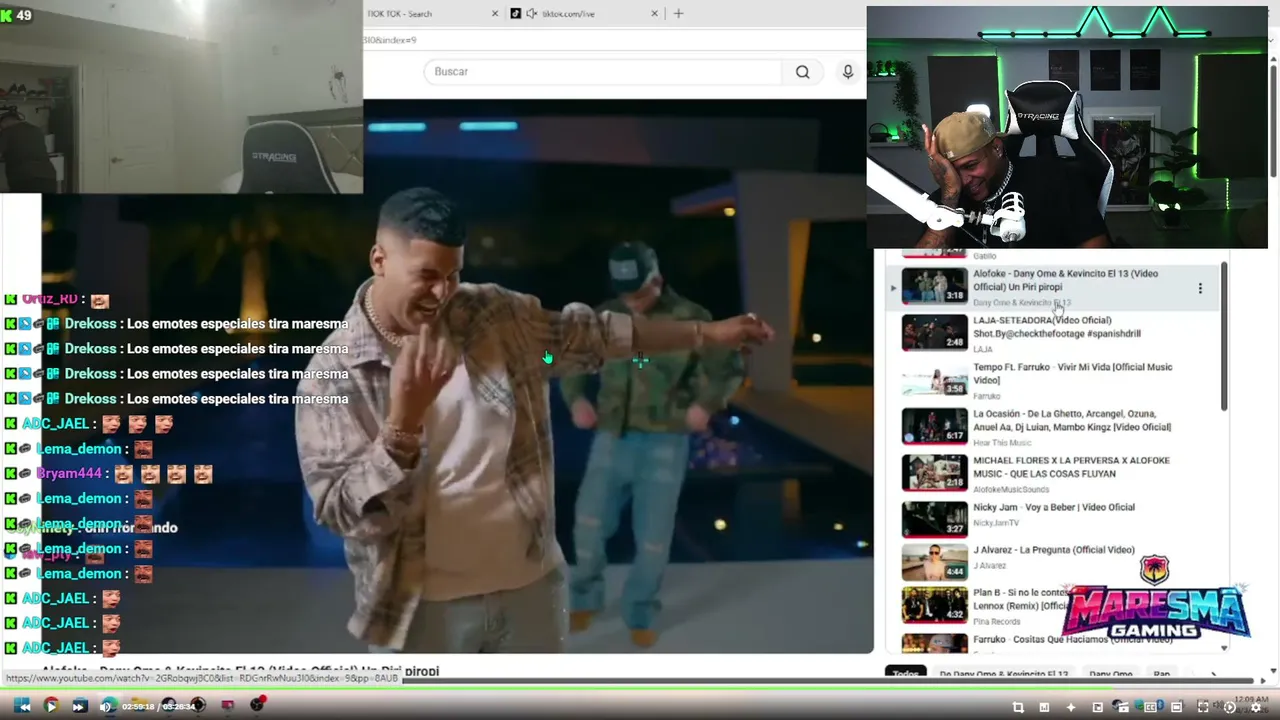The height and width of the screenshot is (720, 1280).
Task: Toggle theater mode in the player bar
Action: [1177, 707]
